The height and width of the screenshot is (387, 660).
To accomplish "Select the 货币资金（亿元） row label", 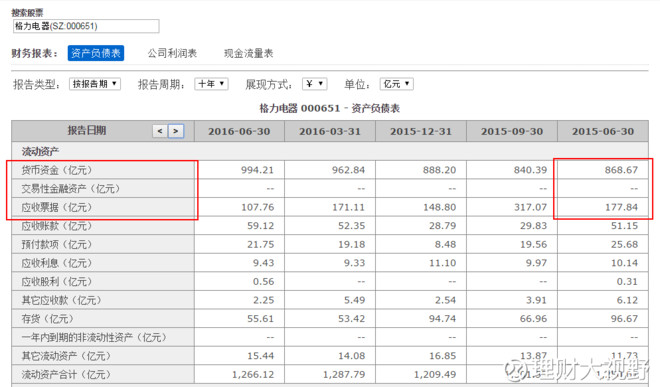I will [57, 170].
